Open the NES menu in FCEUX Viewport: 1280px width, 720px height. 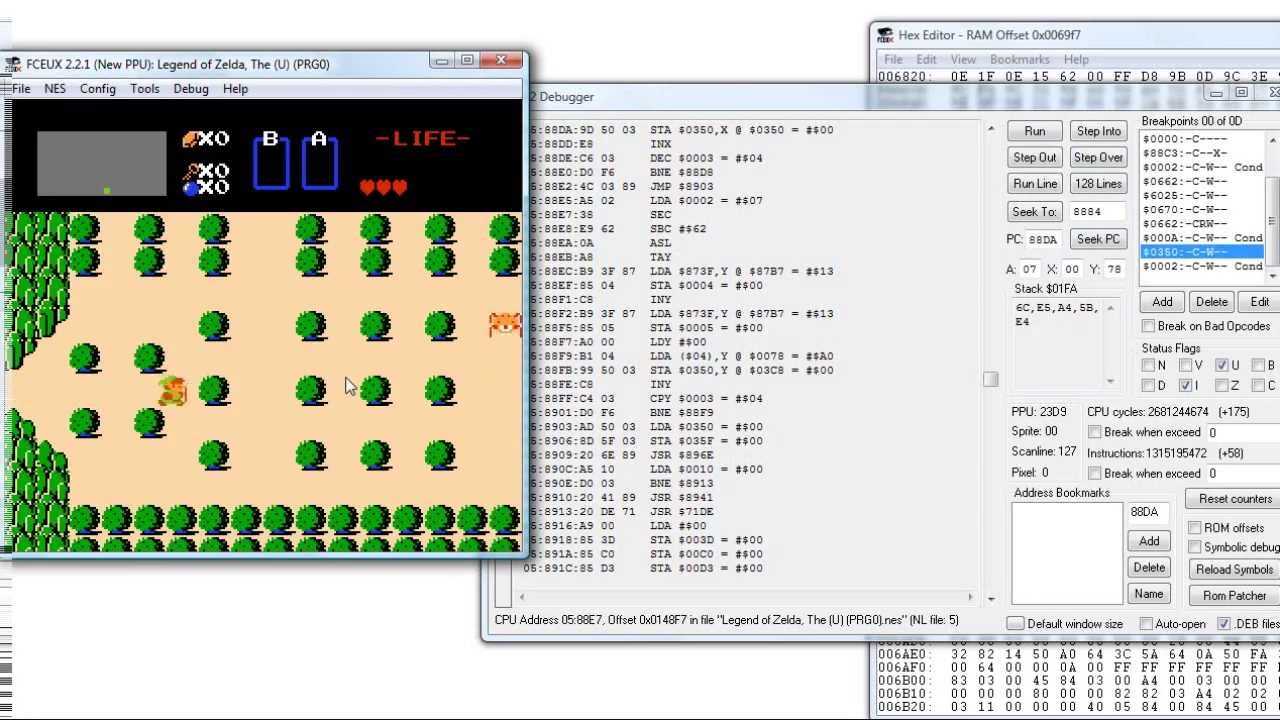pos(55,89)
